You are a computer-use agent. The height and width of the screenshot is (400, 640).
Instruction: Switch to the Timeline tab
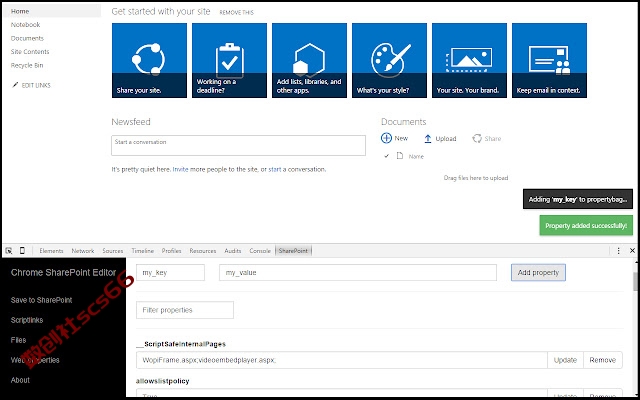click(142, 251)
